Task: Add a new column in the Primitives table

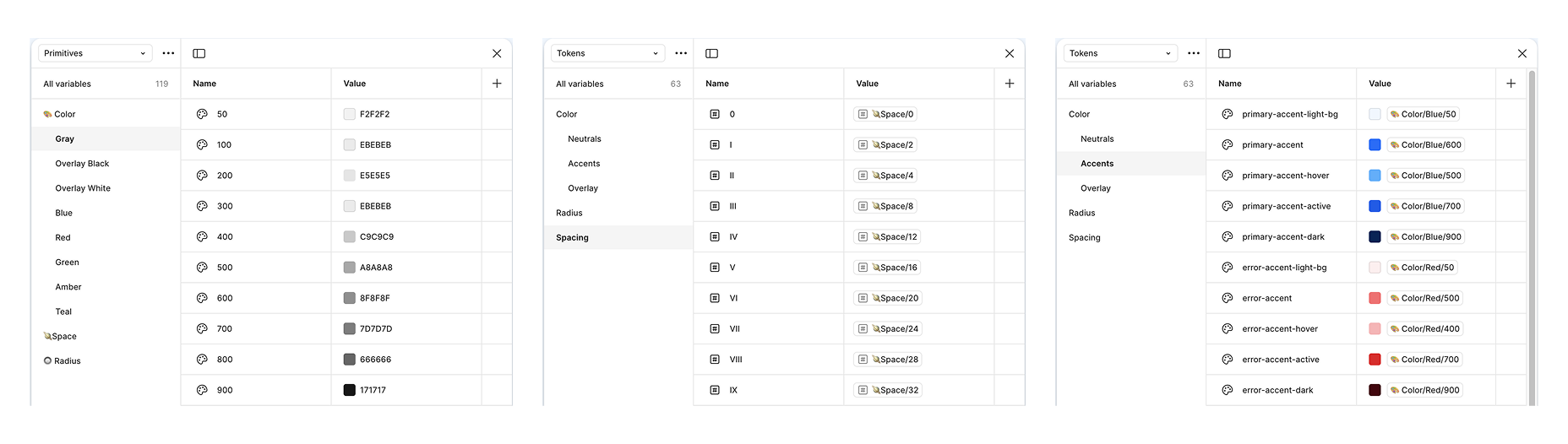Action: [497, 84]
